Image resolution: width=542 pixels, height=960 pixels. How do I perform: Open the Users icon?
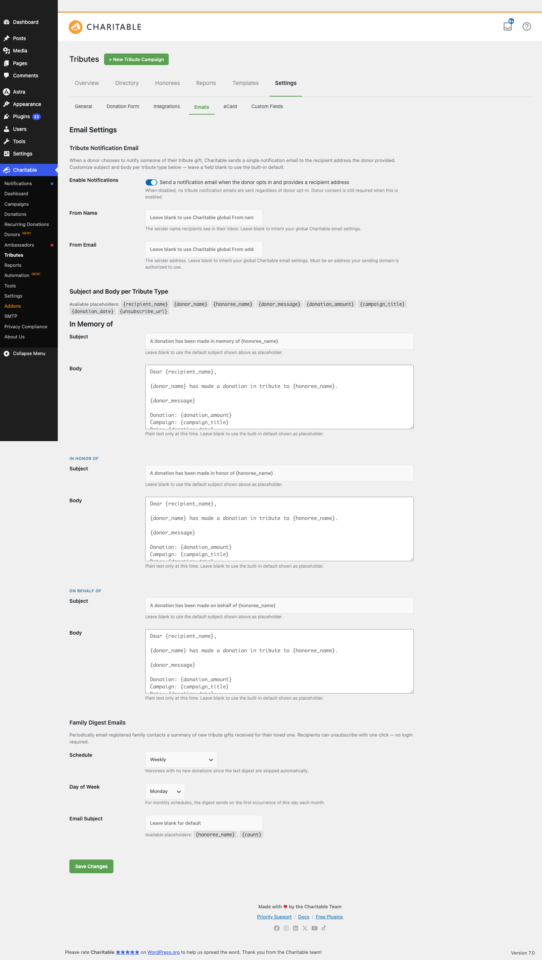pyautogui.click(x=6, y=129)
